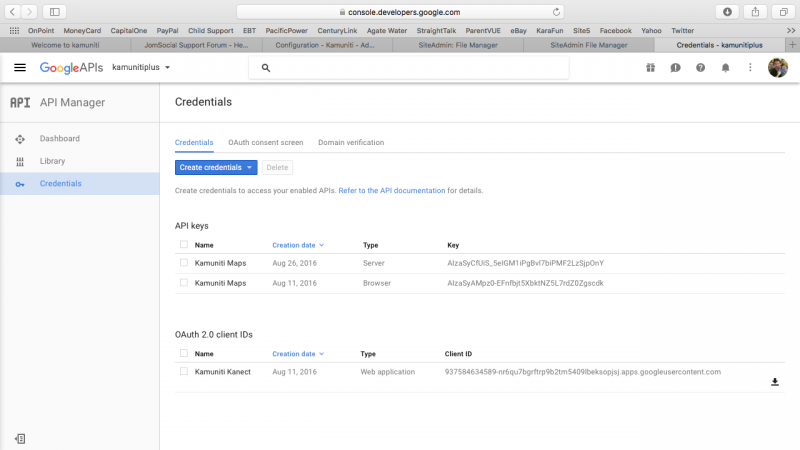The image size is (800, 450).
Task: Switch to Configuration - Kamuniti tab
Action: (x=327, y=45)
